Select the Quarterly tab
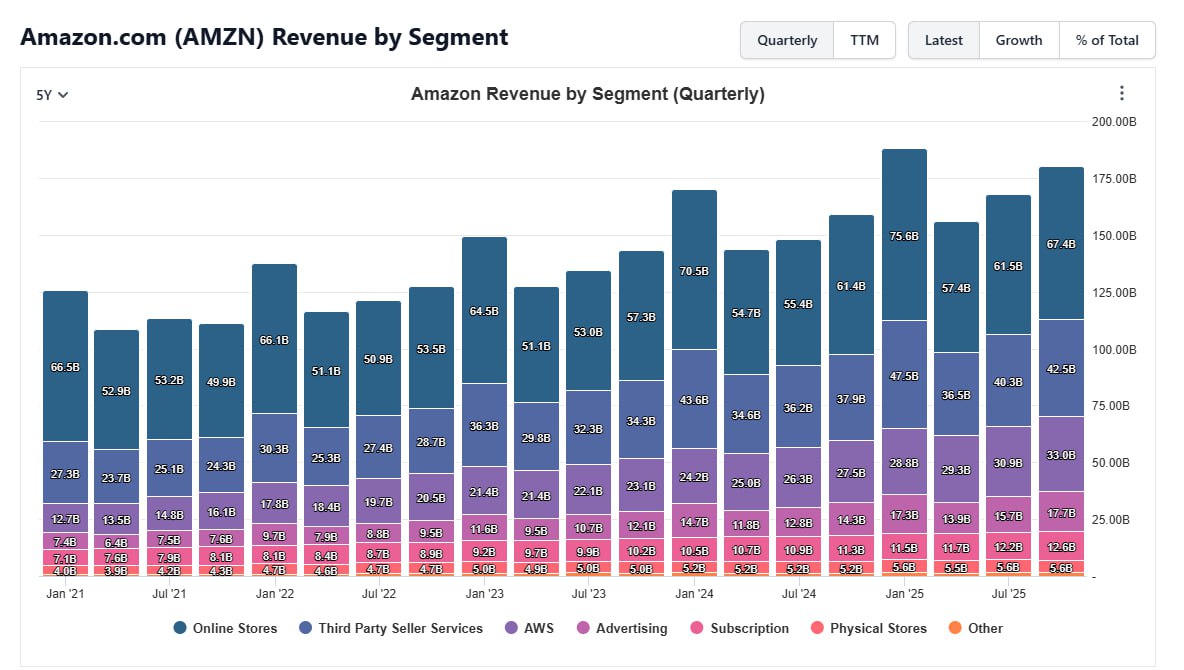Image resolution: width=1184 pixels, height=670 pixels. click(787, 40)
